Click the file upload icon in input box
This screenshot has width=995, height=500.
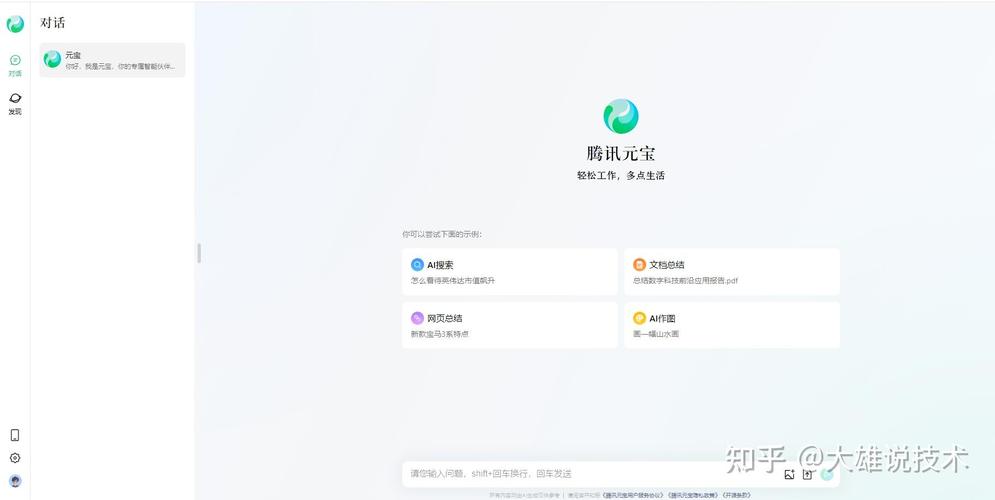[x=807, y=475]
